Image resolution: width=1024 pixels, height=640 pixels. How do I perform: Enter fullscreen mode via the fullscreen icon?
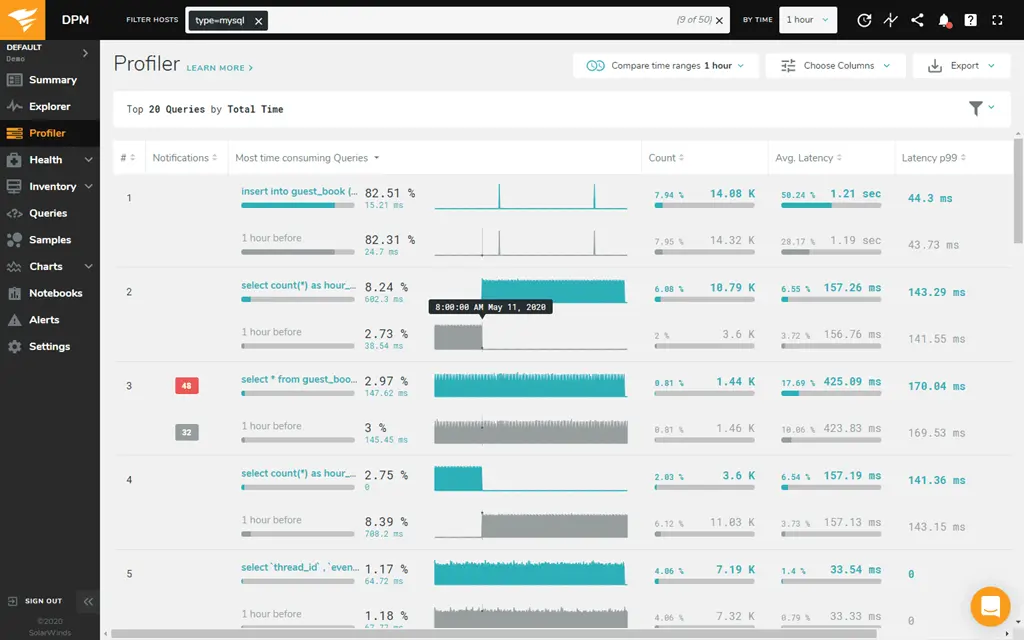tap(996, 20)
